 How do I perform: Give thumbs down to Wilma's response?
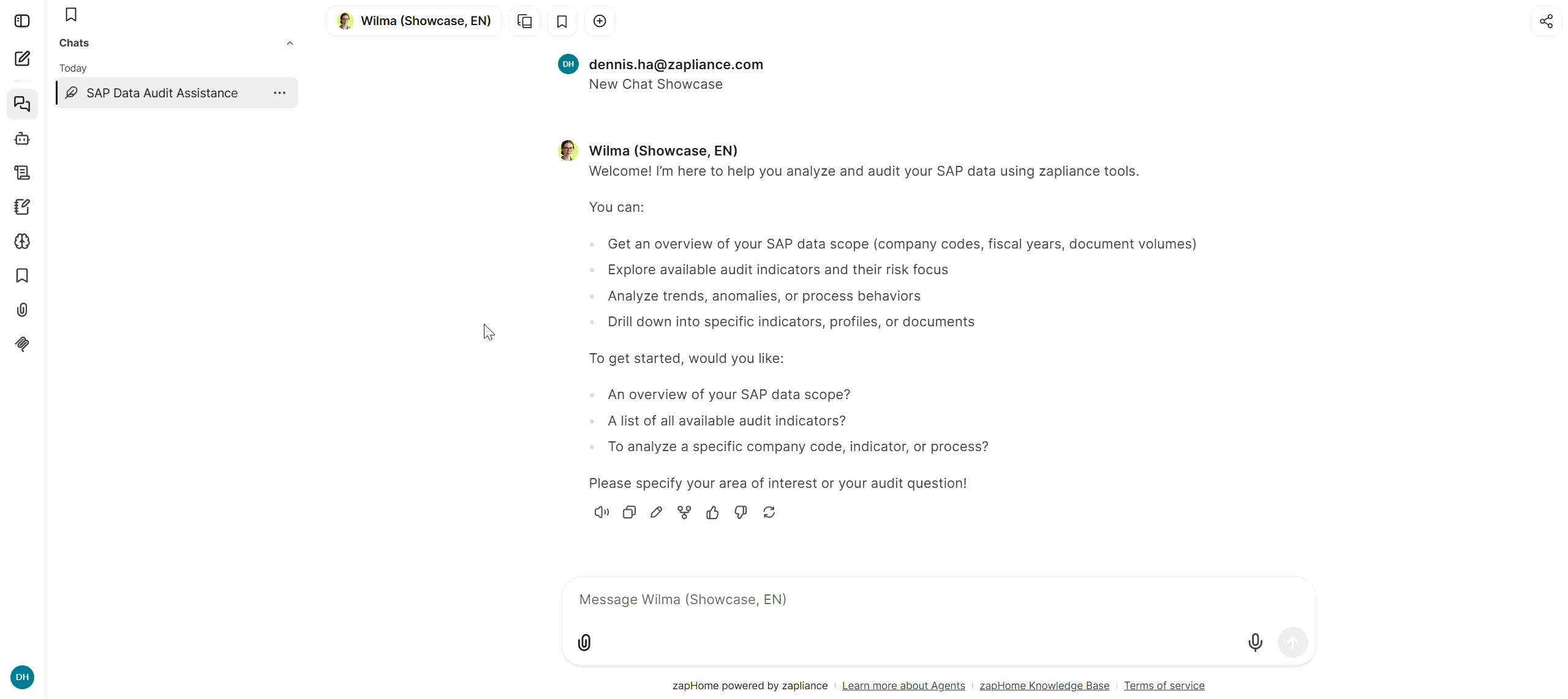pyautogui.click(x=741, y=512)
